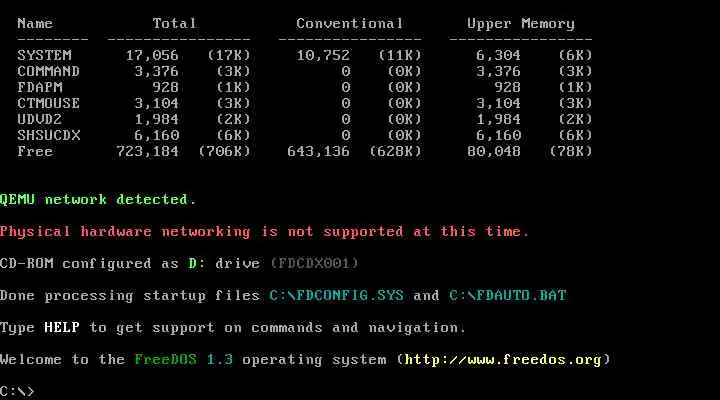
Task: Click the green D: drive letter
Action: tap(197, 264)
